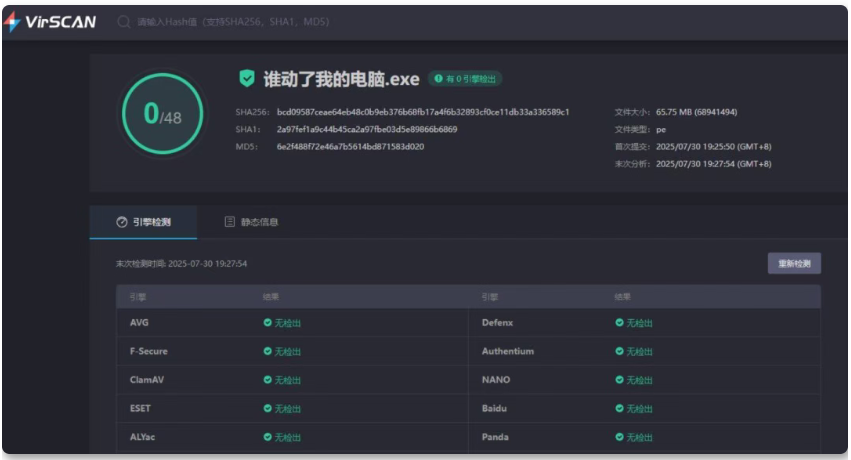Click the green check icon in the Panda row
This screenshot has width=851, height=460.
[x=619, y=437]
